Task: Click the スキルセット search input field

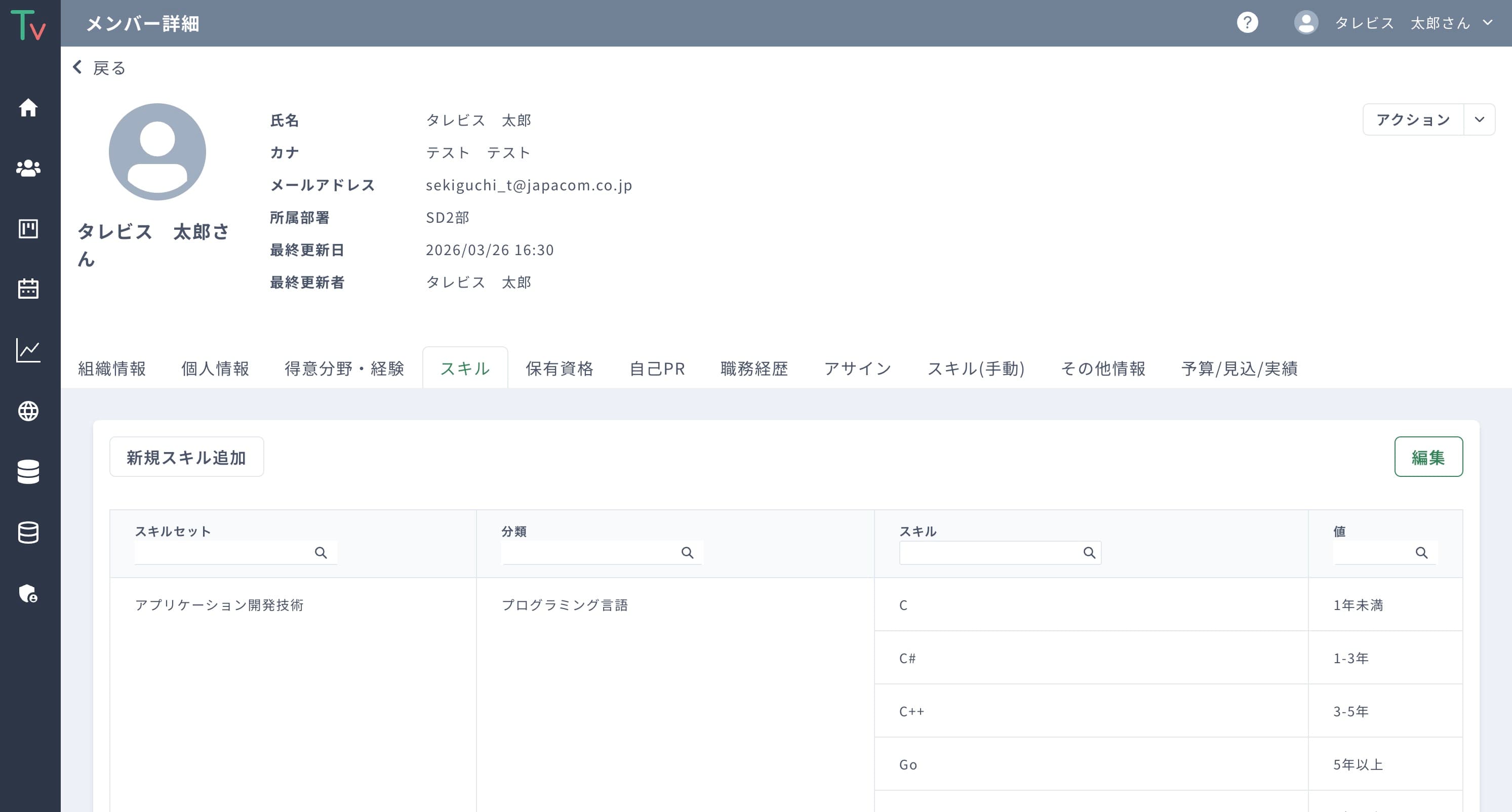Action: coord(229,552)
